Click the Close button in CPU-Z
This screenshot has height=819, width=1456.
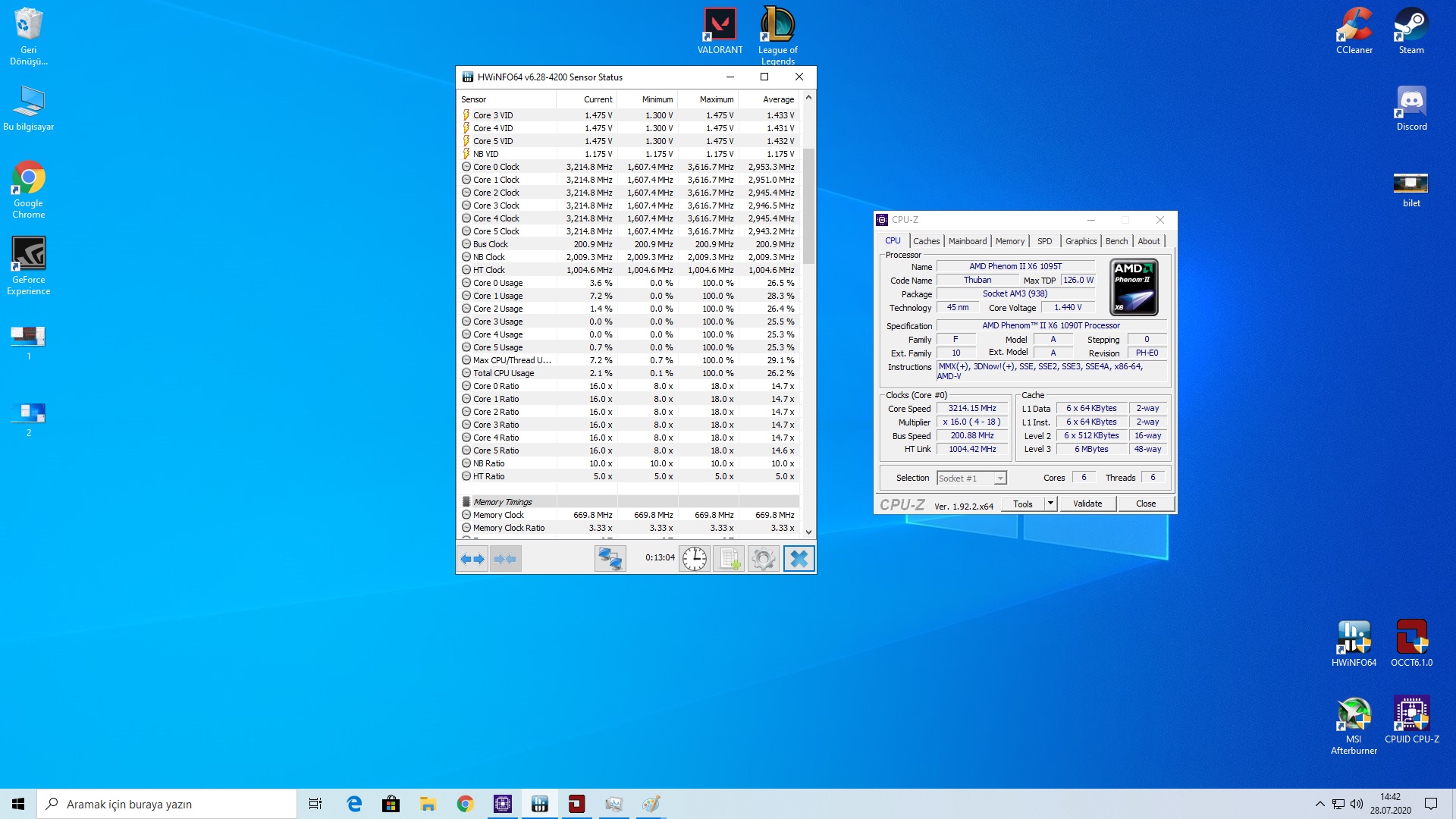(1146, 504)
